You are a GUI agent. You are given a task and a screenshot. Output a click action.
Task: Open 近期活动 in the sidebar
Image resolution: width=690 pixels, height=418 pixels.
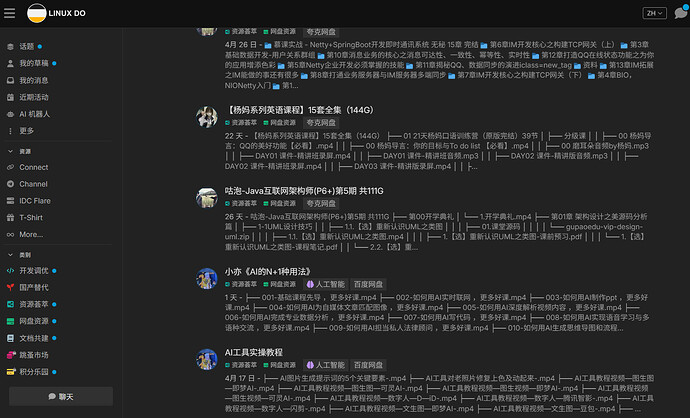pos(34,97)
